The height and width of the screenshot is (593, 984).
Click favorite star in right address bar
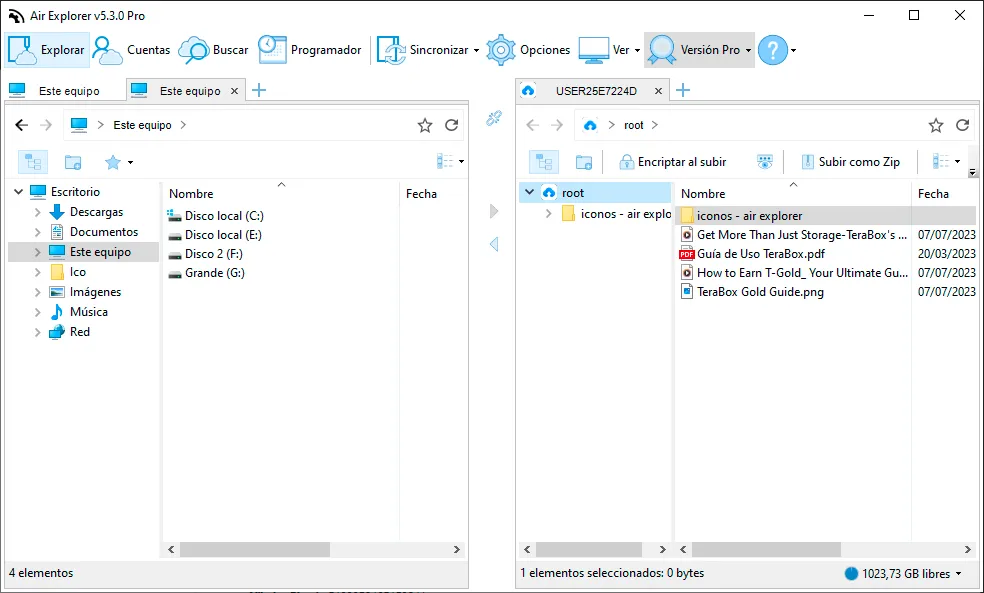(x=936, y=126)
